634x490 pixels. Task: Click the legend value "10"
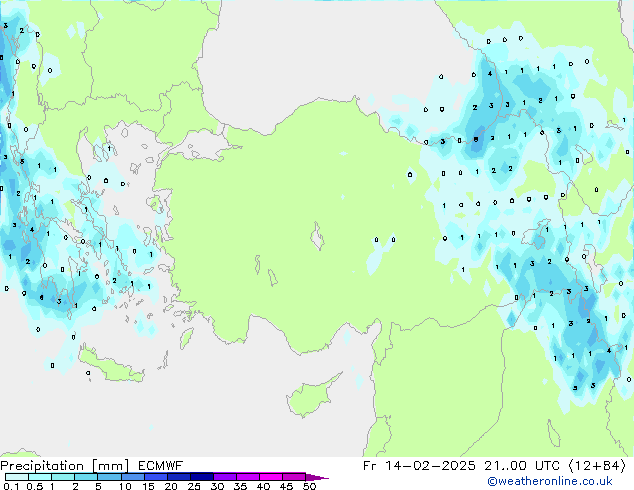[125, 486]
